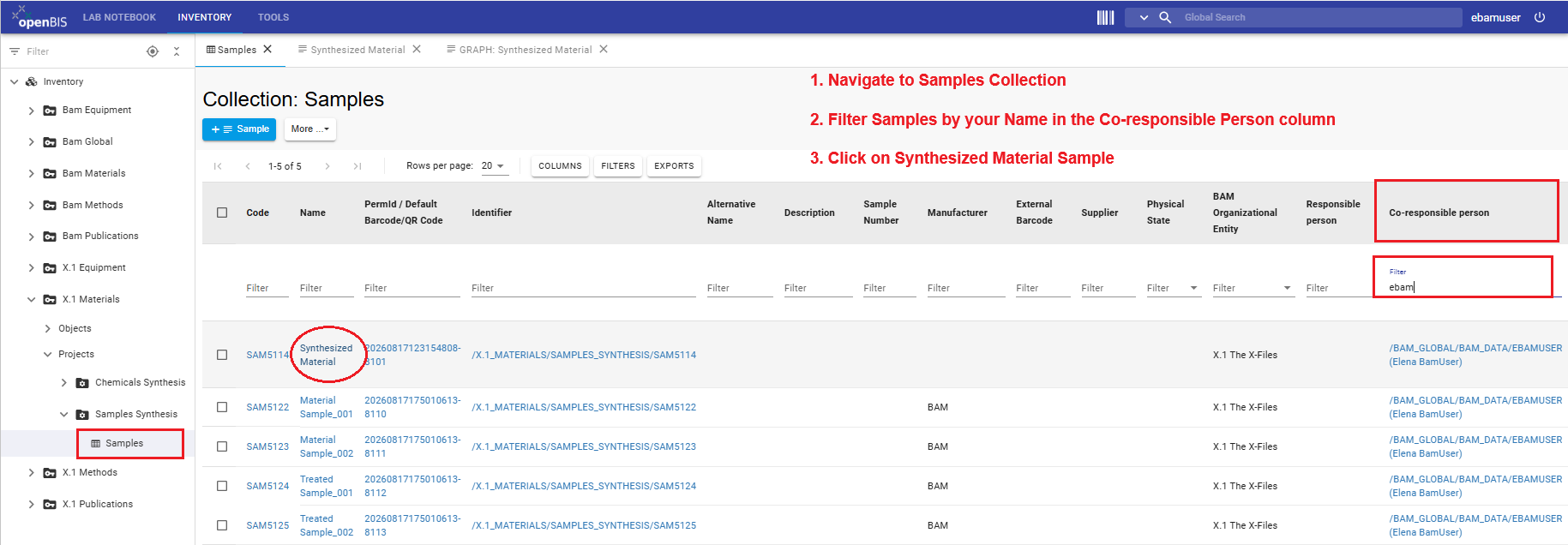Switch to GRAPH: Synthesized Material tab
The width and height of the screenshot is (1568, 545).
point(519,50)
